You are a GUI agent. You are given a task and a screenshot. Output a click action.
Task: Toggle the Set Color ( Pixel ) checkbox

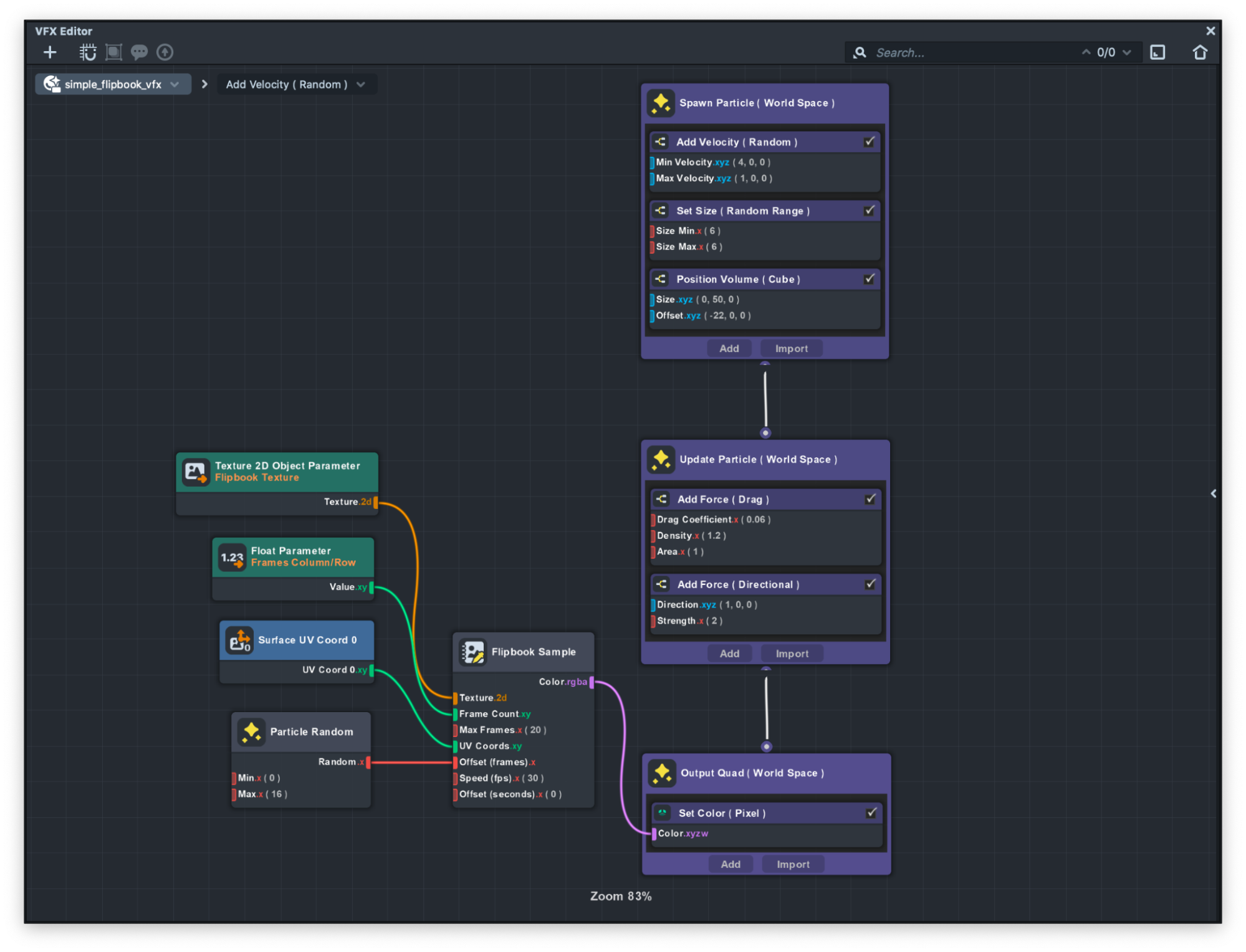tap(871, 813)
